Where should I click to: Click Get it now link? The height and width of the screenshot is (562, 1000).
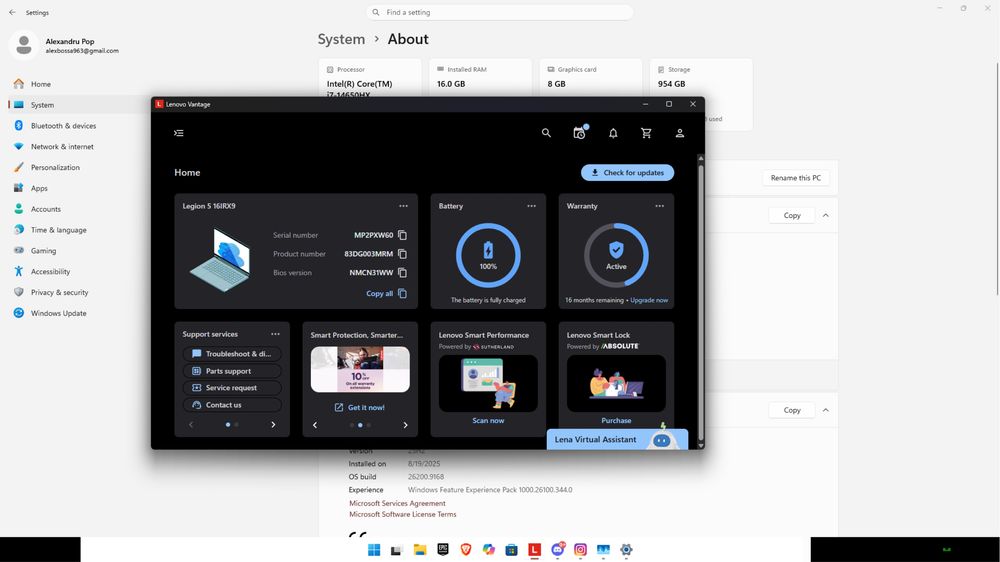click(360, 407)
